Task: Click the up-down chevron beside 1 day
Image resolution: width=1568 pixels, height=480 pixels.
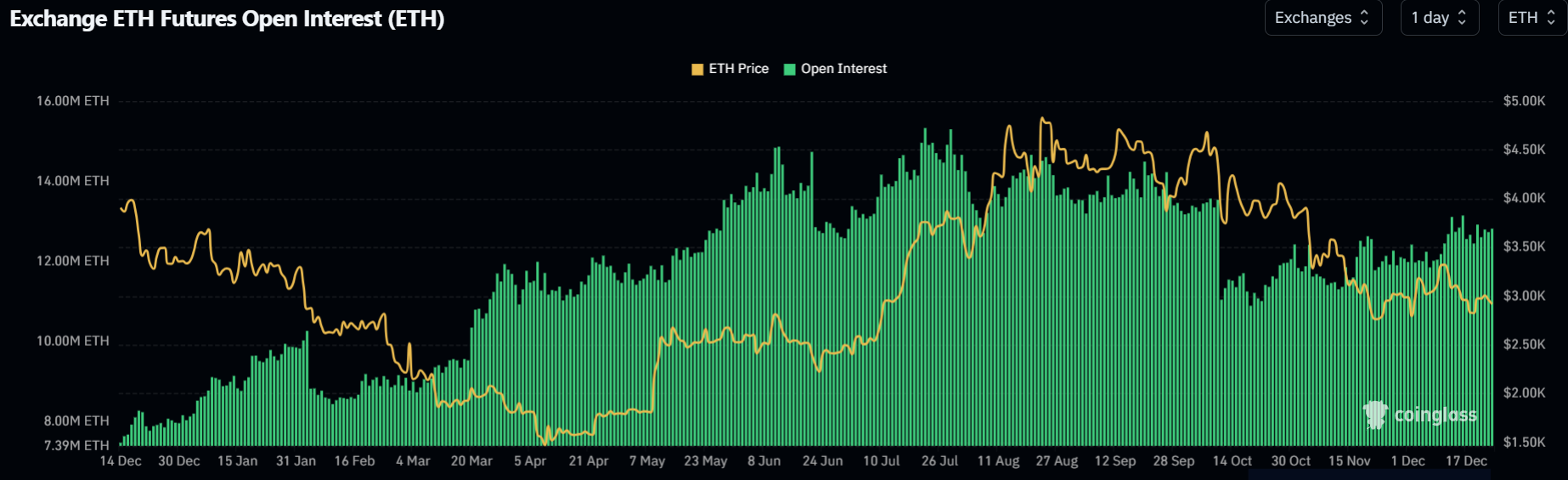Action: click(x=1462, y=18)
